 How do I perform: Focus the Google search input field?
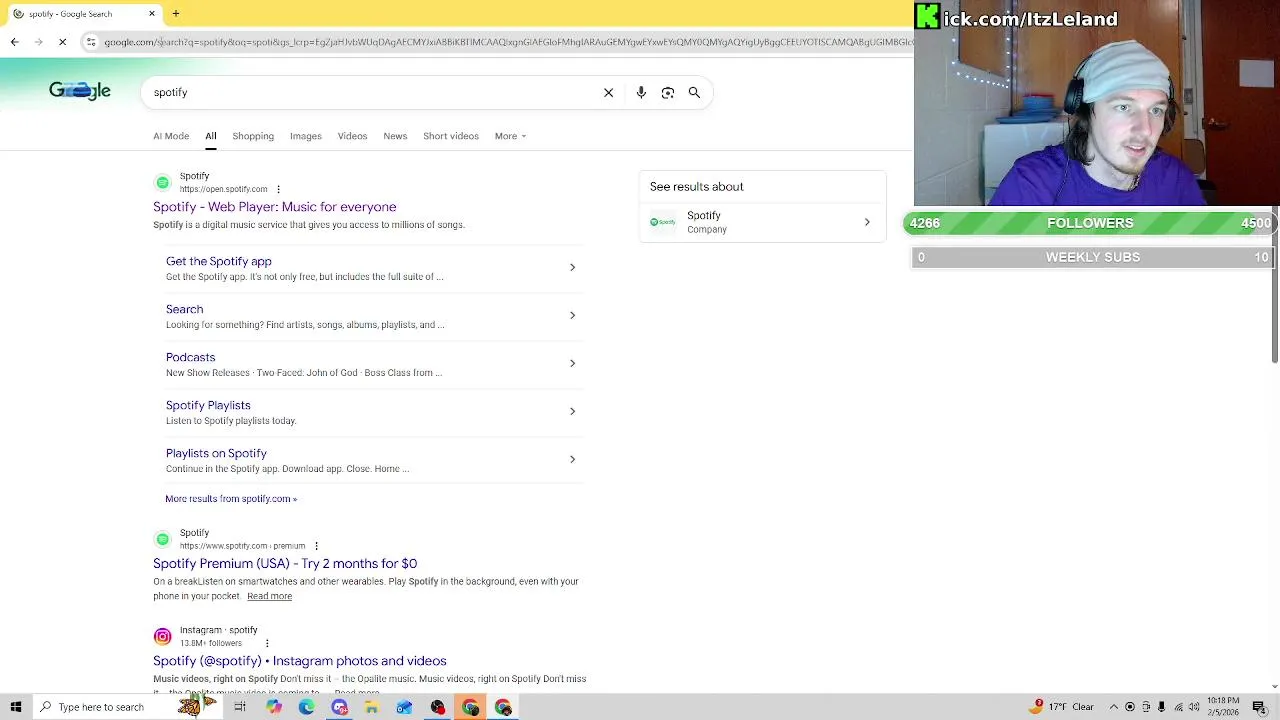pos(370,92)
